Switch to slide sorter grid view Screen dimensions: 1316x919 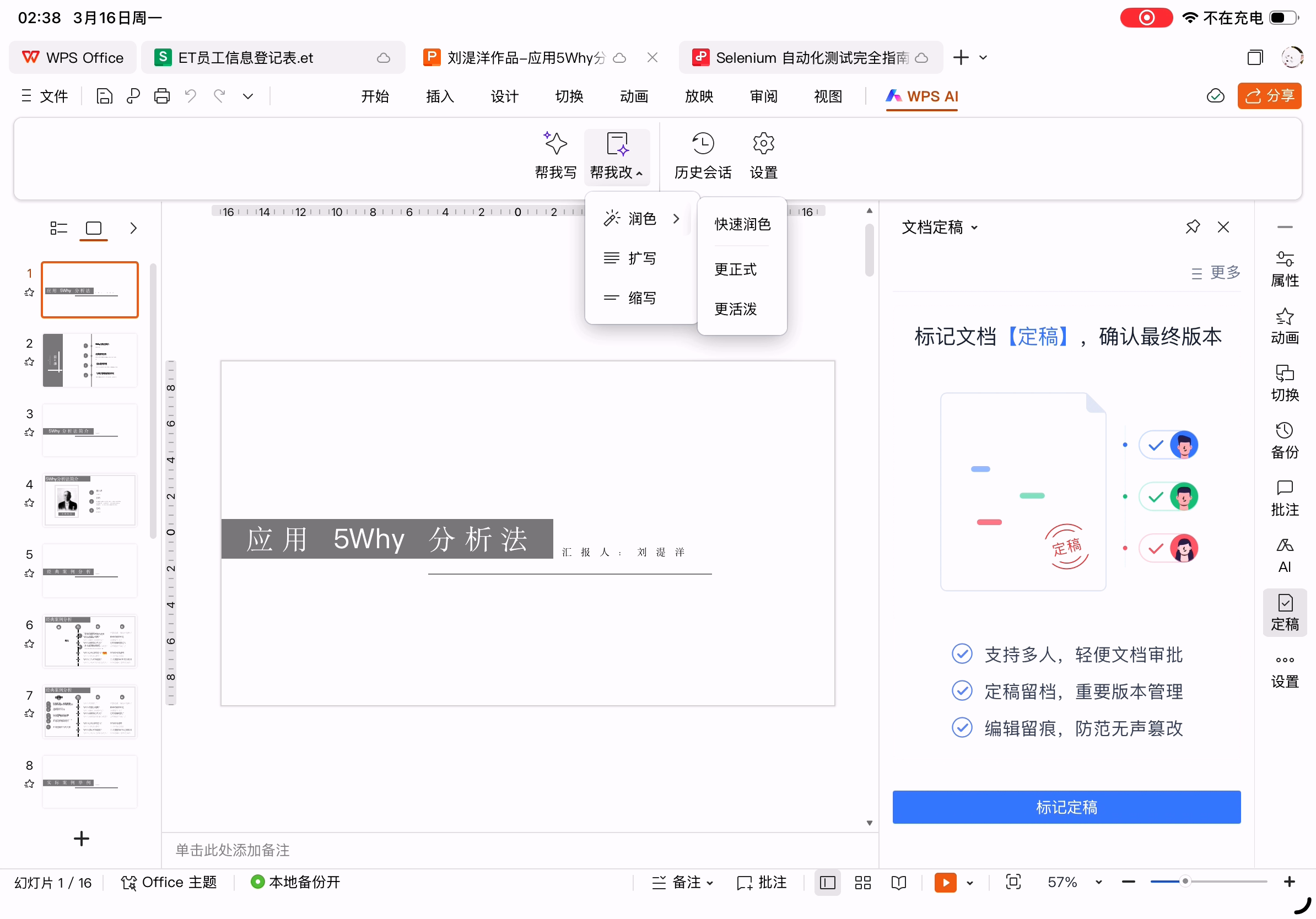point(862,882)
